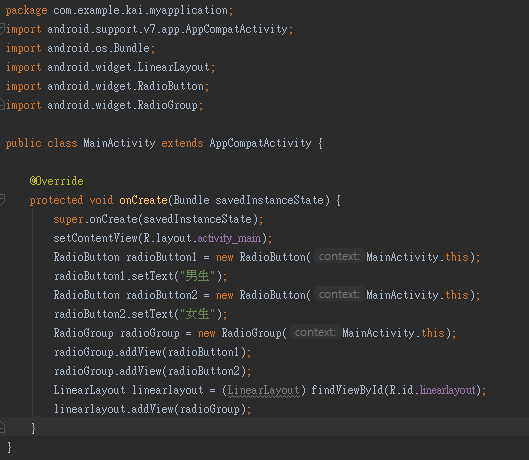Click radioGroup.addView(radioButton2) statement
The height and width of the screenshot is (460, 529).
tap(152, 371)
